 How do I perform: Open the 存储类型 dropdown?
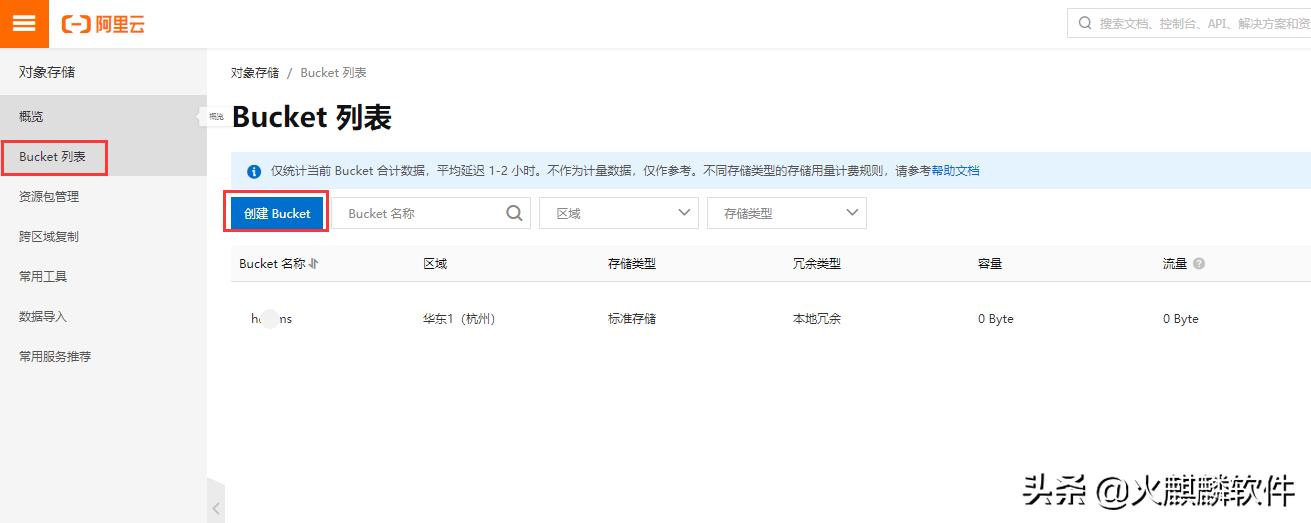787,213
